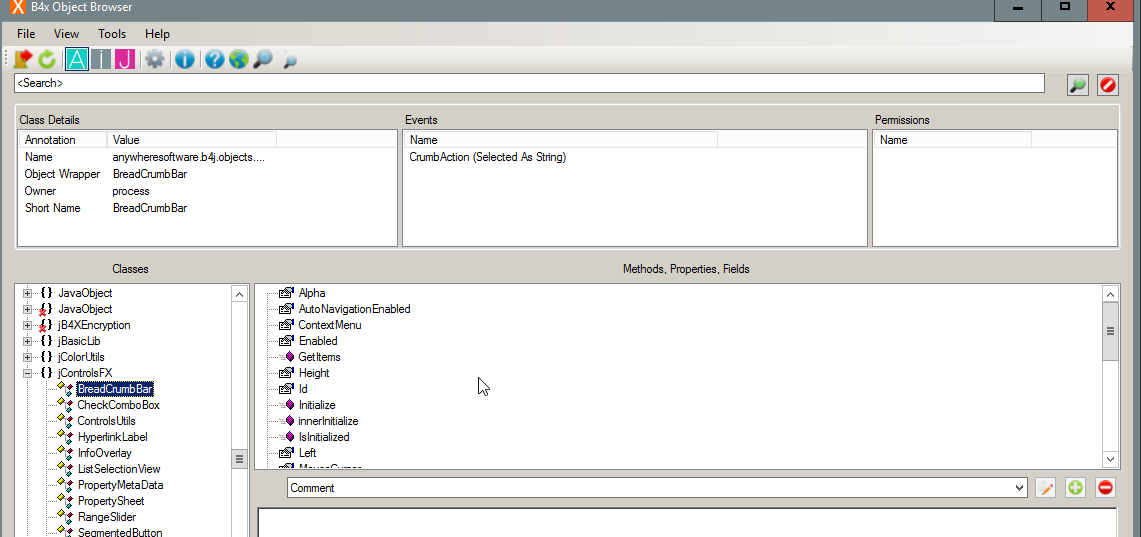Click the Value column header in Class Details

[191, 140]
